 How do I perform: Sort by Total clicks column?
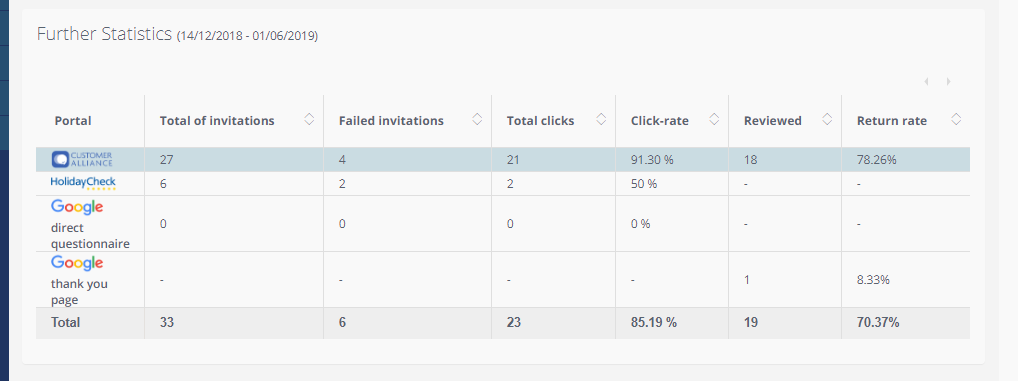pos(601,119)
